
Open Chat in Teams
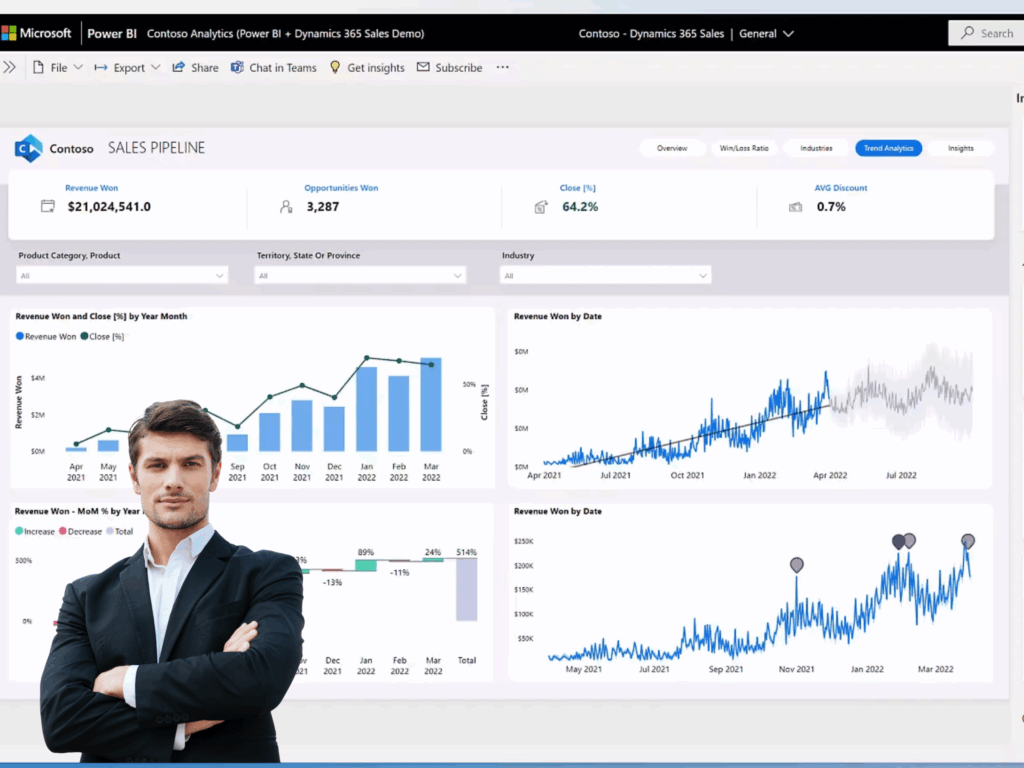click(x=237, y=68)
